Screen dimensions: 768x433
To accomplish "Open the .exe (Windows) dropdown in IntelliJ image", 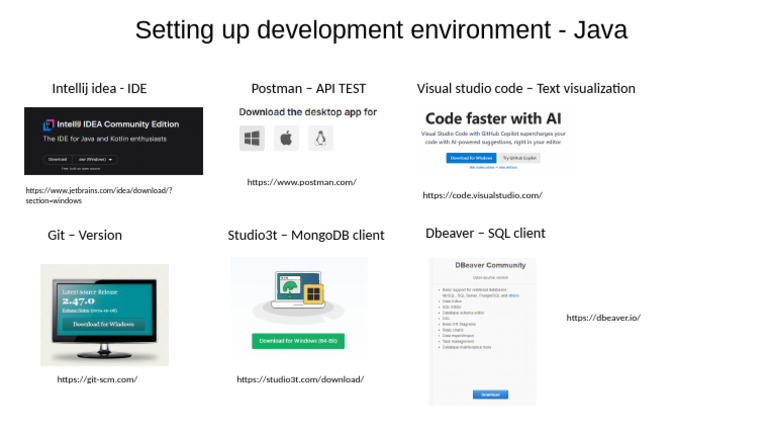I will [x=95, y=159].
